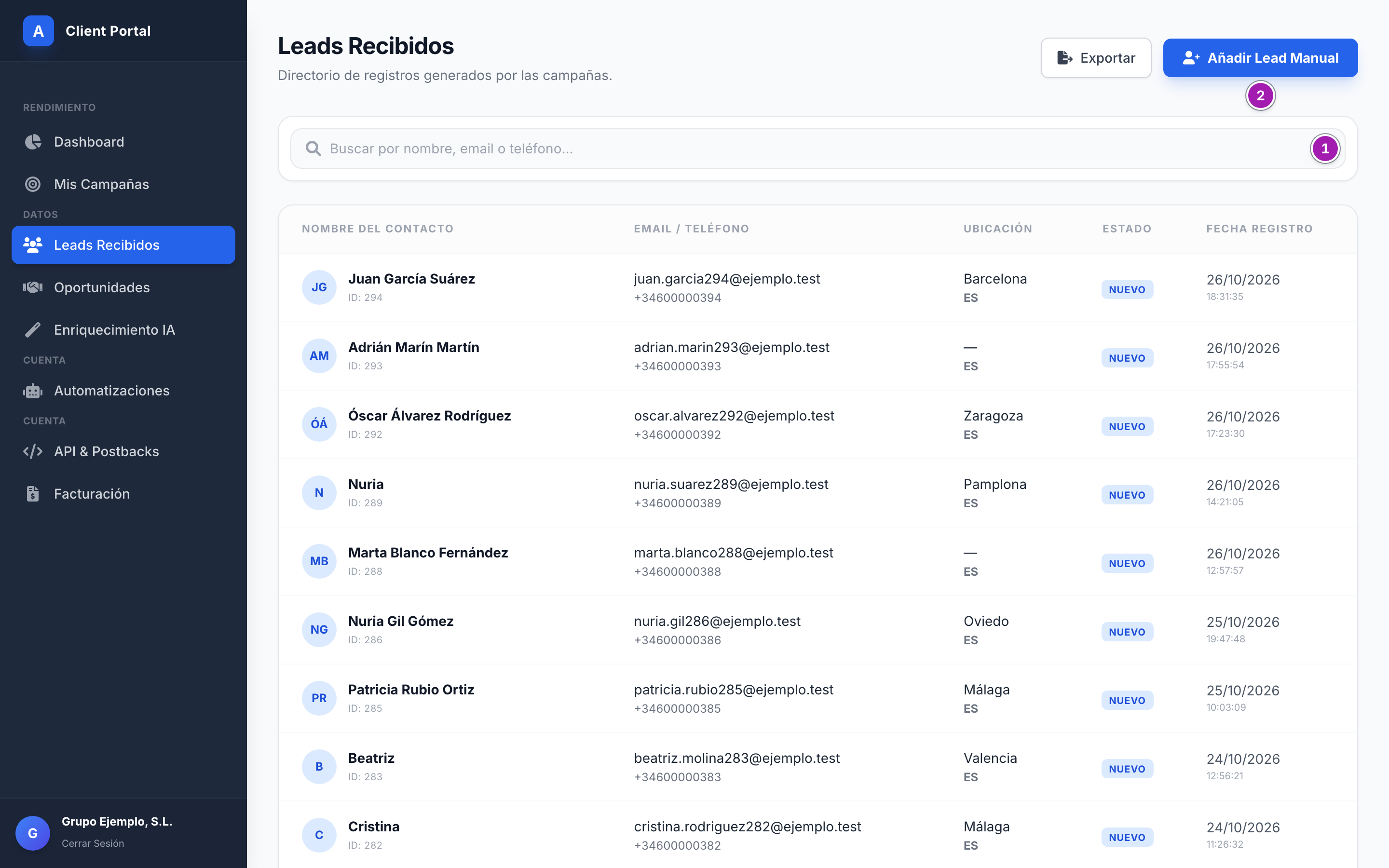Click the Ubicación column header
Image resolution: width=1389 pixels, height=868 pixels.
pos(997,229)
